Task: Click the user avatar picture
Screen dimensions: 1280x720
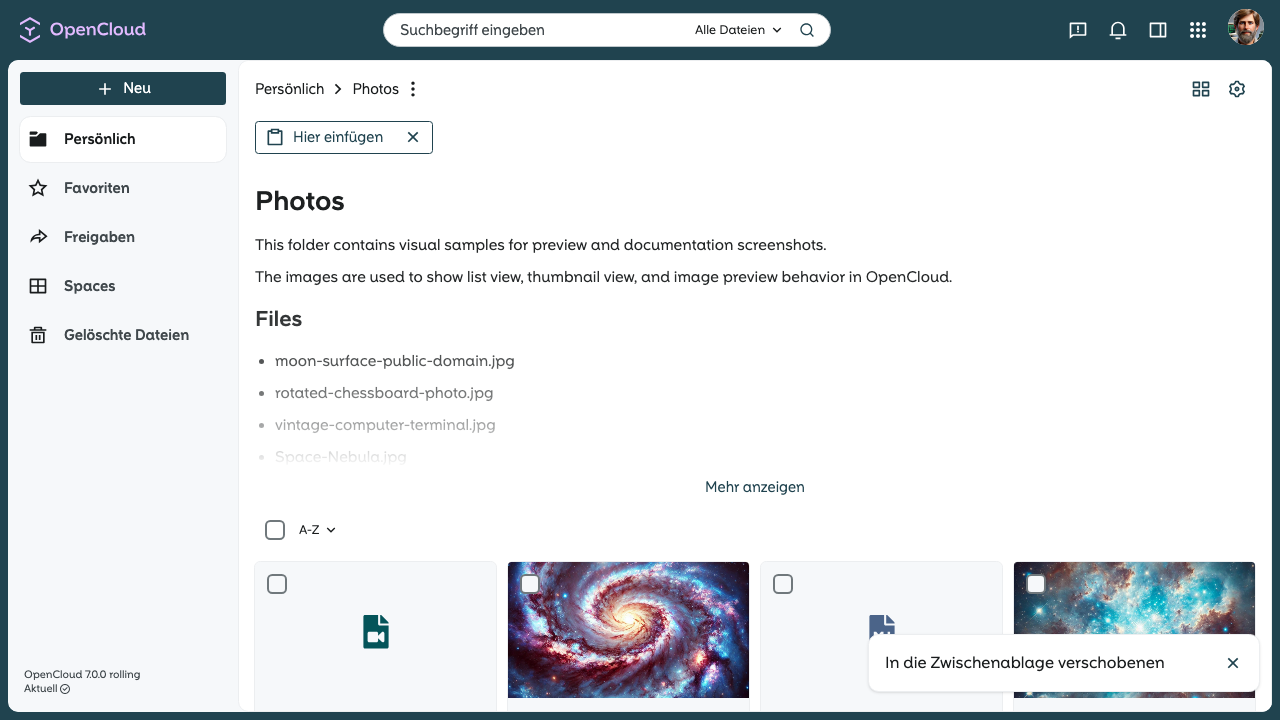Action: click(1246, 28)
